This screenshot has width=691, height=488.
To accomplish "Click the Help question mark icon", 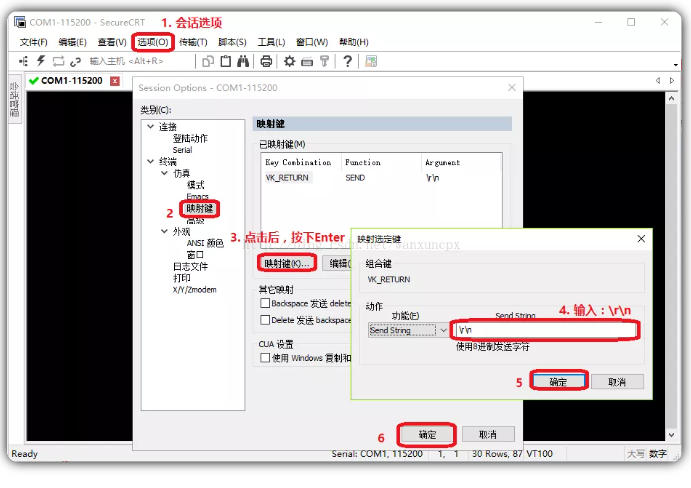I will 346,61.
